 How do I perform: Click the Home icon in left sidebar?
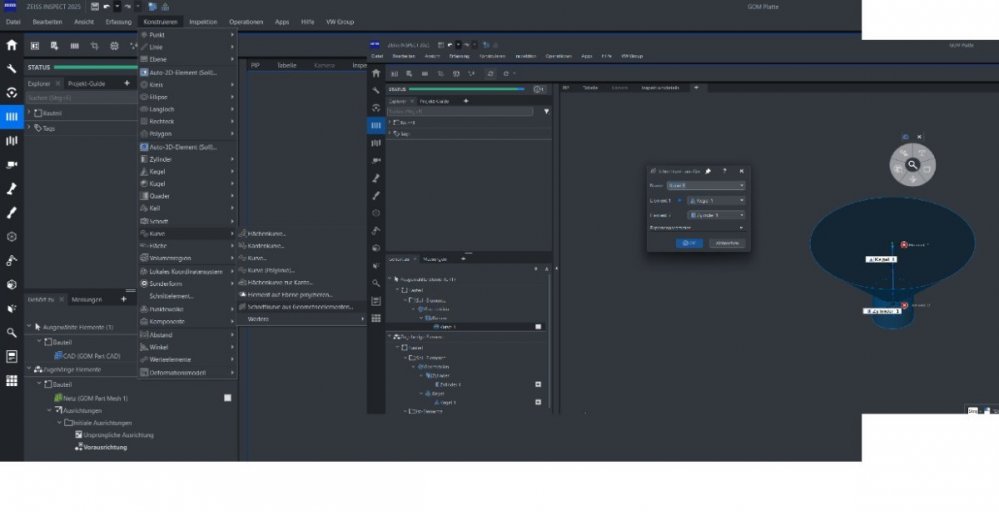tap(12, 45)
